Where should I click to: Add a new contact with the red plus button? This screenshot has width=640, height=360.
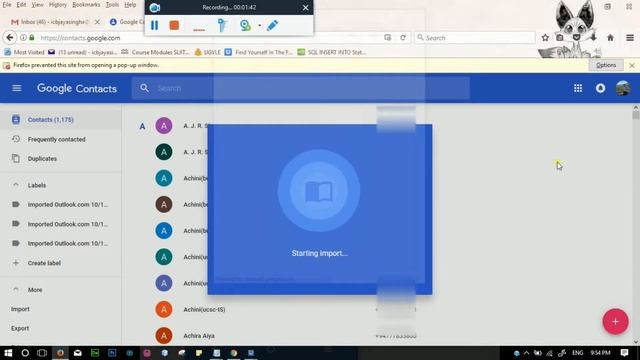click(615, 321)
